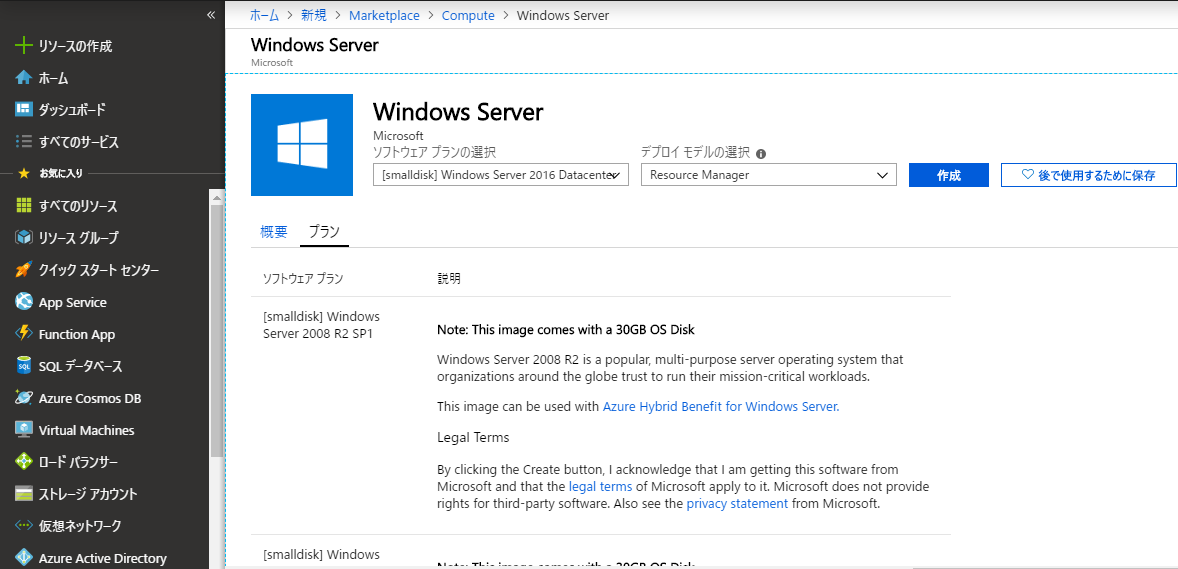The width and height of the screenshot is (1178, 569).
Task: Click the クイック スタート センター rocket icon
Action: (x=24, y=270)
